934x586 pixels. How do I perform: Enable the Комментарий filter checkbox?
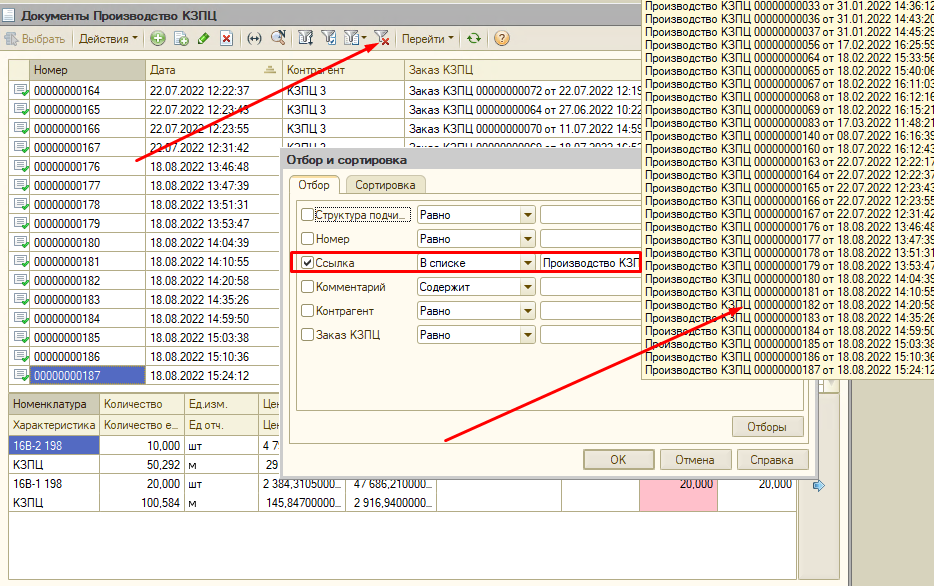(x=307, y=287)
